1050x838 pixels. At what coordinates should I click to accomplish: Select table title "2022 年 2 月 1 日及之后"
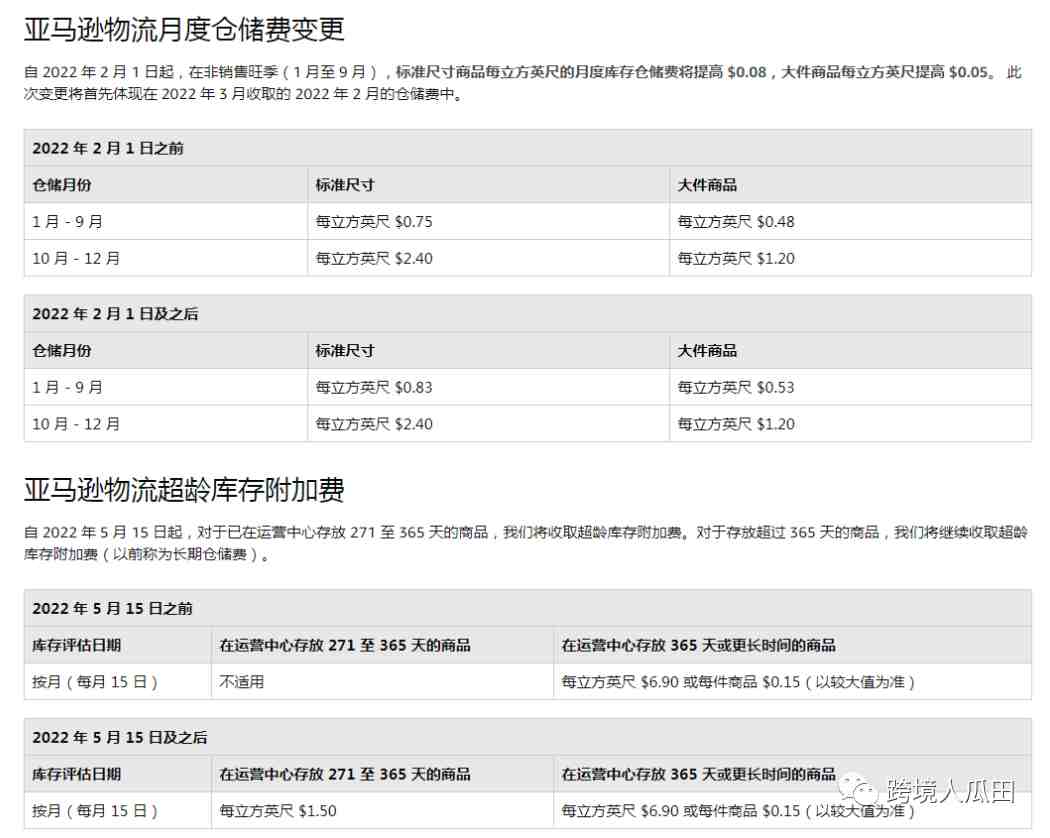115,313
